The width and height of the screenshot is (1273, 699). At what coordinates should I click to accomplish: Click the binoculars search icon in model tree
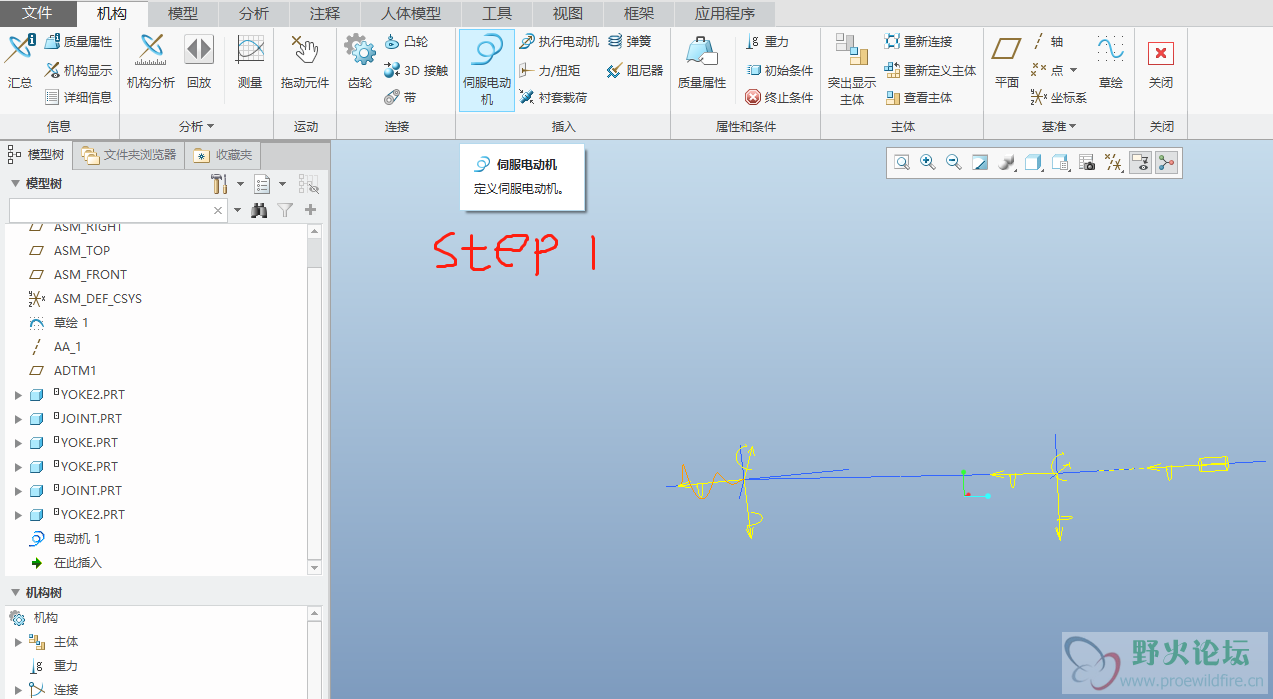click(259, 210)
